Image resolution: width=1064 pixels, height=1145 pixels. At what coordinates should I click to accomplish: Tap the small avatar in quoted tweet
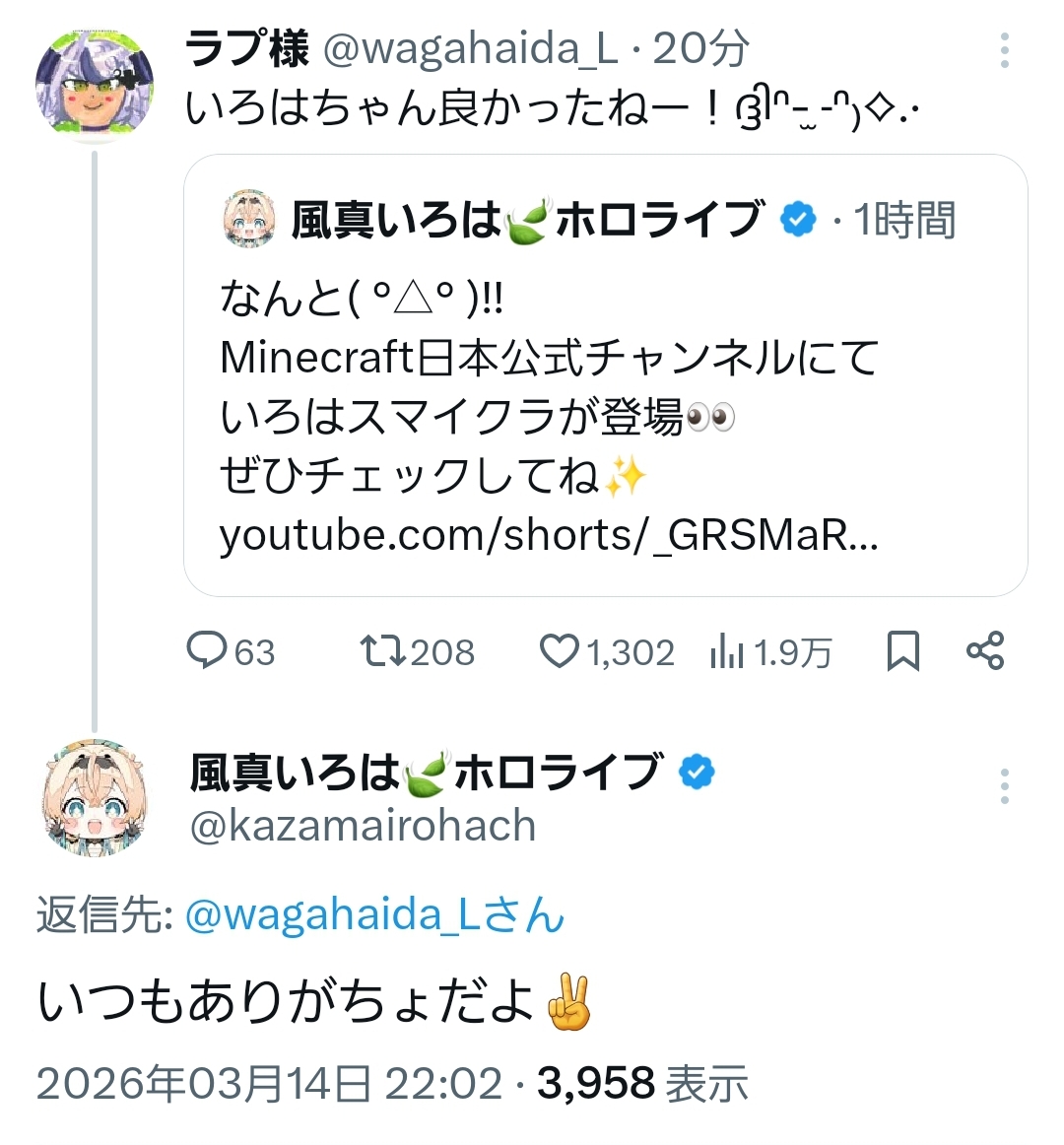[250, 220]
